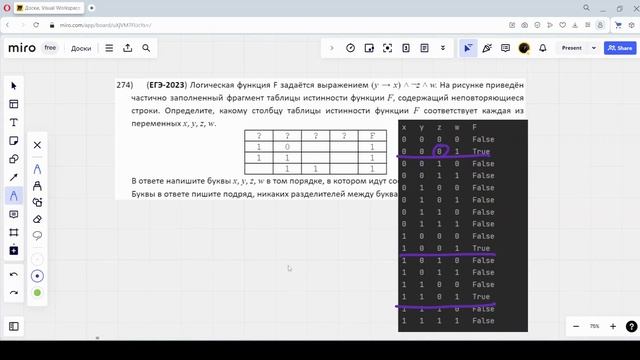Open the browser tab search icon

pos(587,8)
